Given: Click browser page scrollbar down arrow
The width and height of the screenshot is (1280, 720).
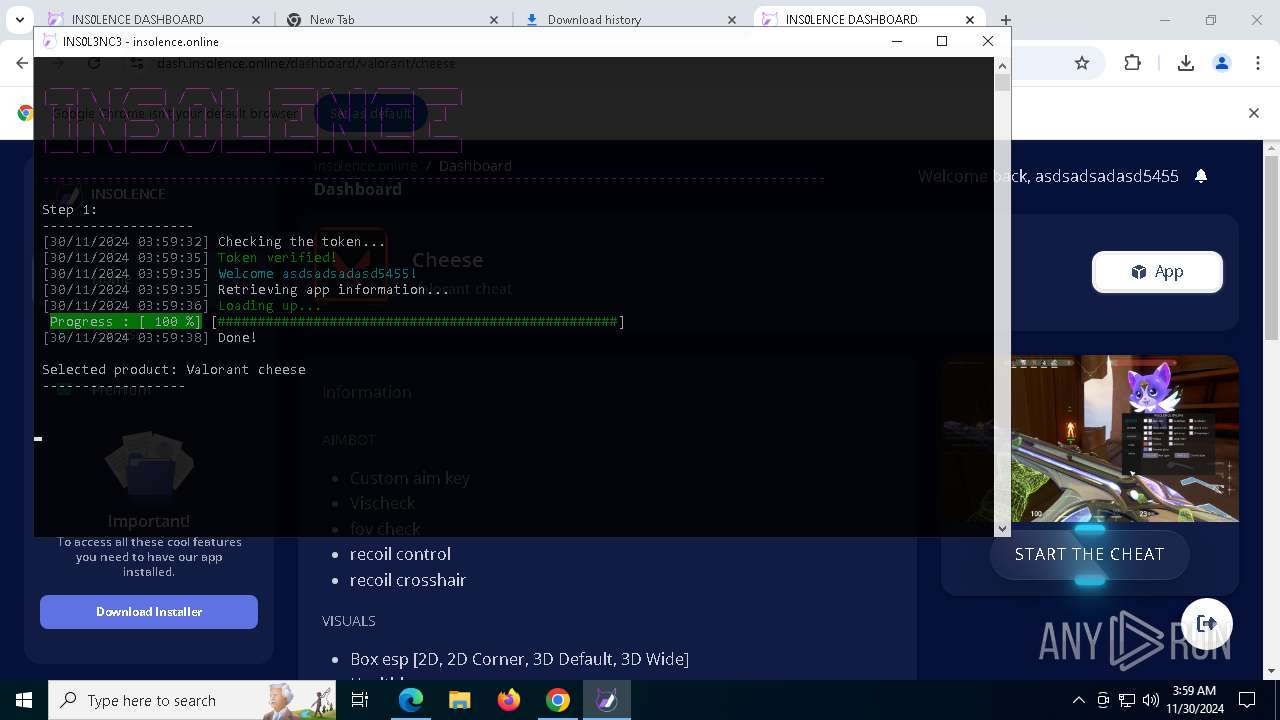Looking at the screenshot, I should tap(1271, 672).
